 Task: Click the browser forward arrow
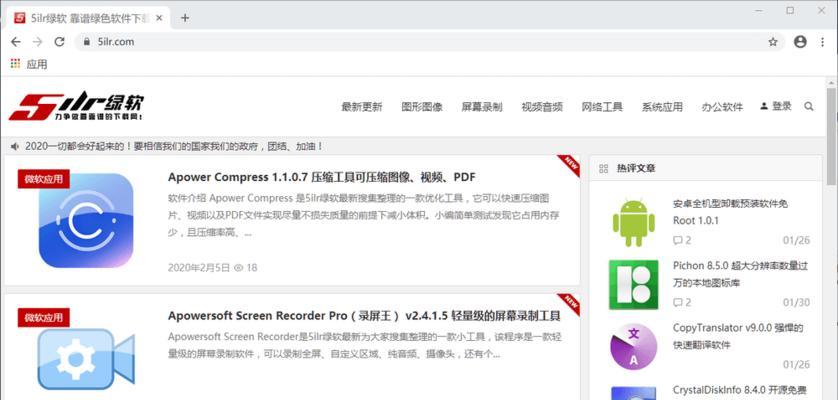tap(37, 42)
